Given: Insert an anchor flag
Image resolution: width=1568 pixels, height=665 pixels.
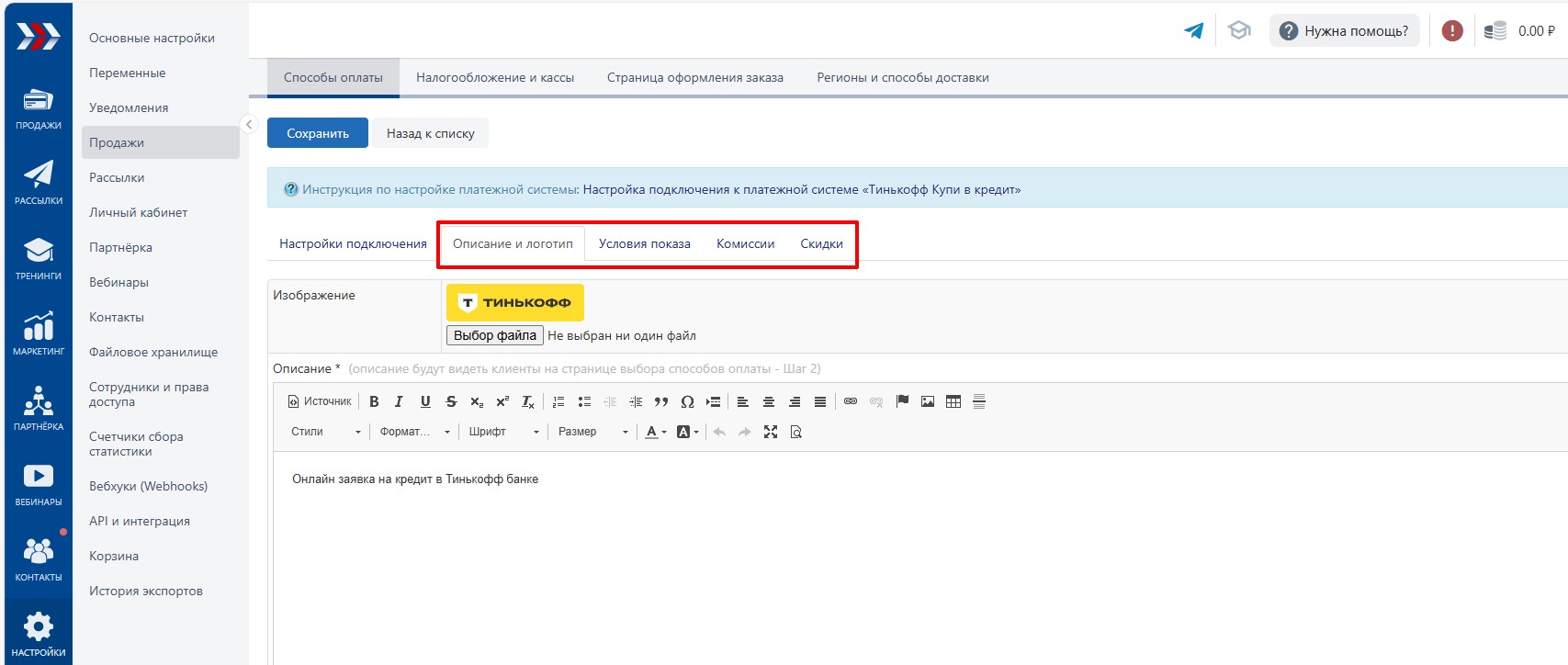Looking at the screenshot, I should (902, 401).
